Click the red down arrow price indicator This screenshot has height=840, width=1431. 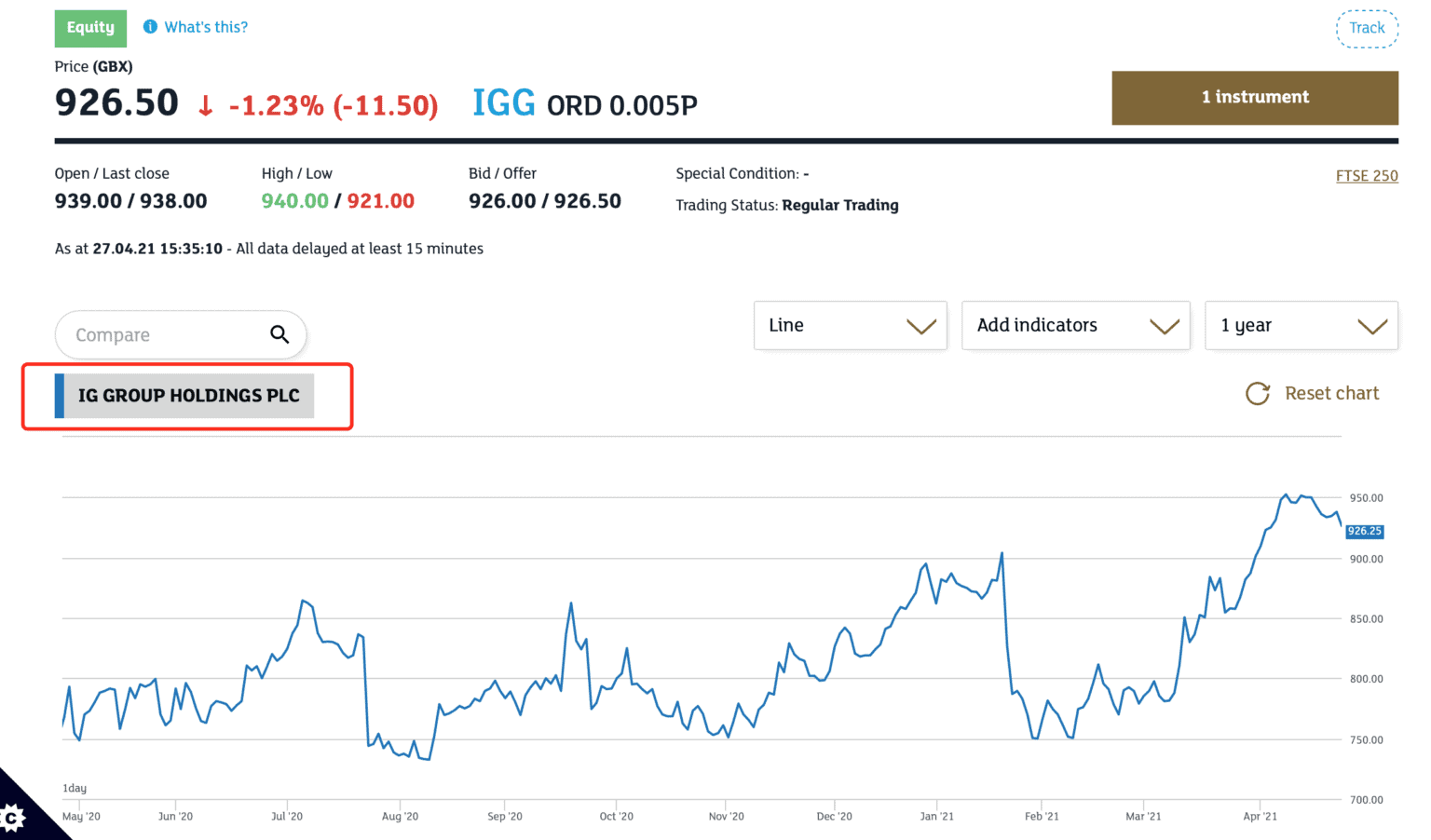click(206, 106)
